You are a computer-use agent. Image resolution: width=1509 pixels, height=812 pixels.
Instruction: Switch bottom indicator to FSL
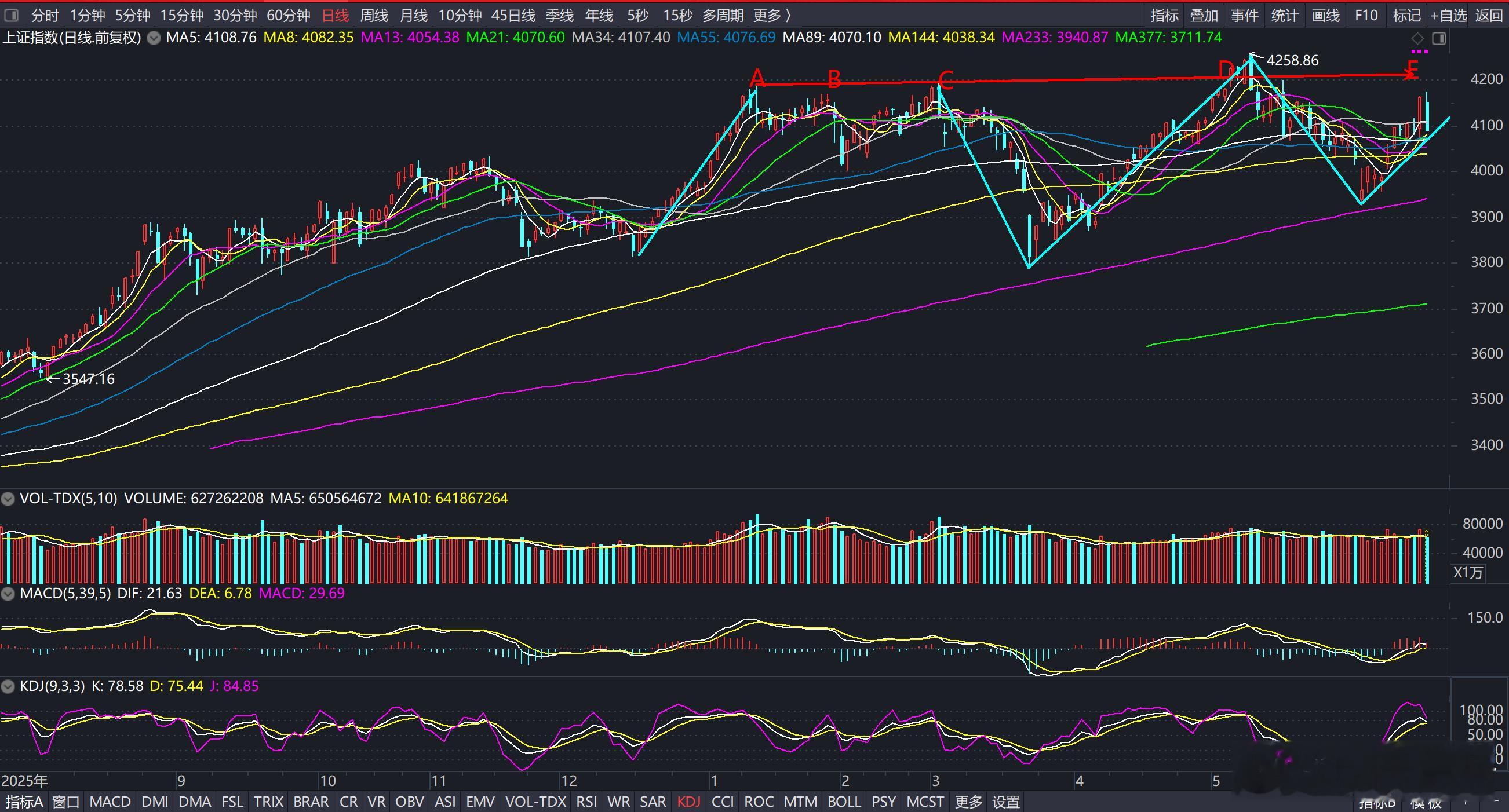coord(232,802)
